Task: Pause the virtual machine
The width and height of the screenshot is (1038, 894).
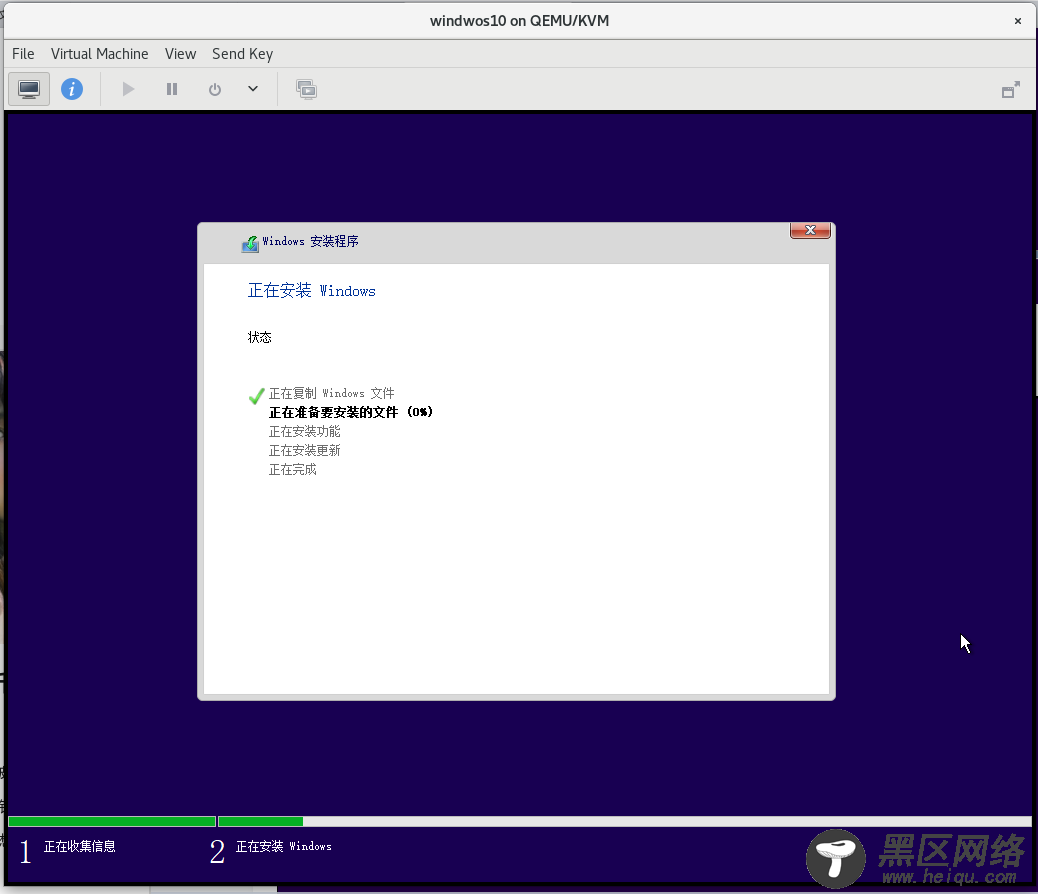Action: point(171,89)
